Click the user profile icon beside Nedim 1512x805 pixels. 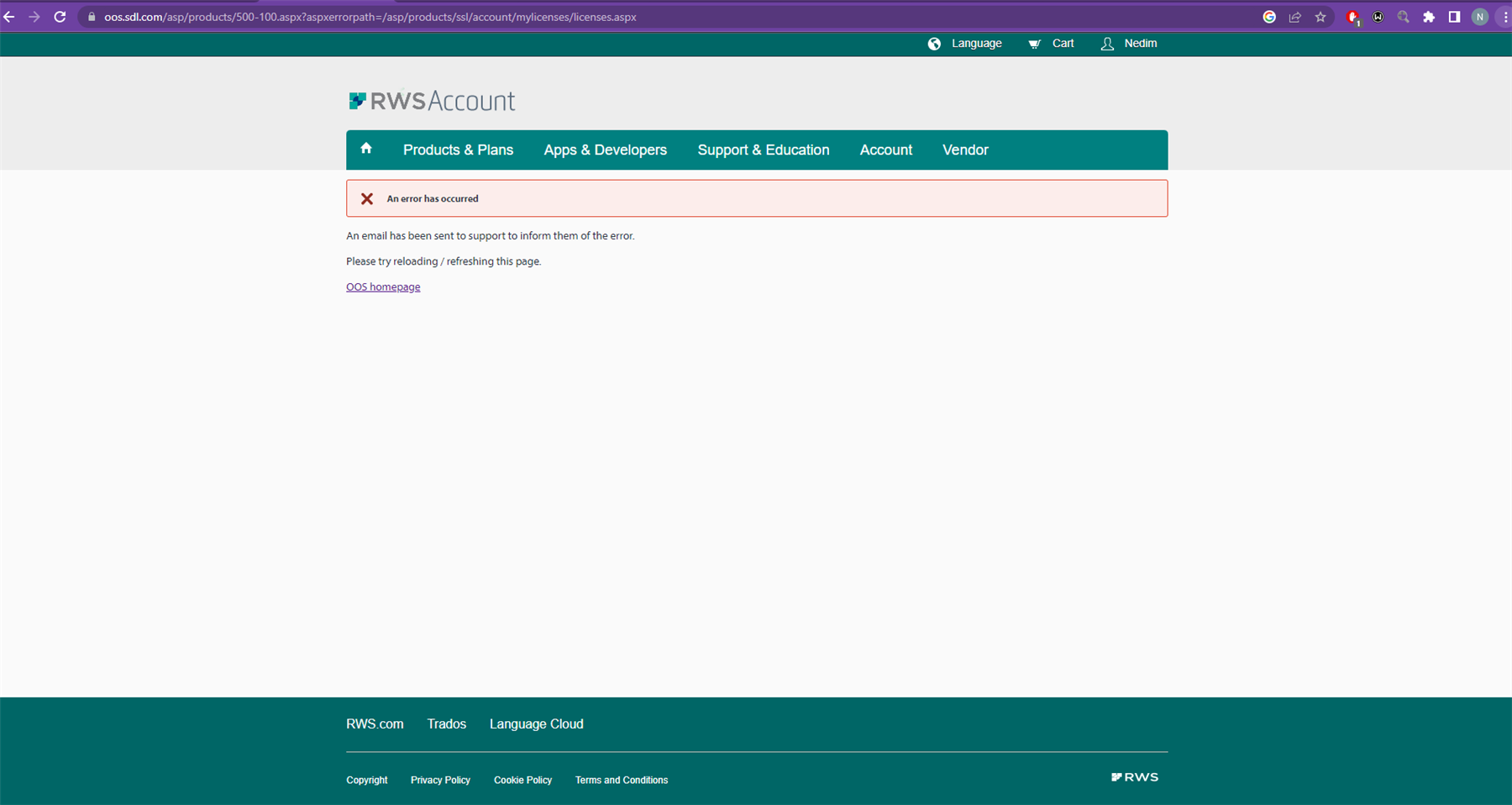pyautogui.click(x=1107, y=44)
